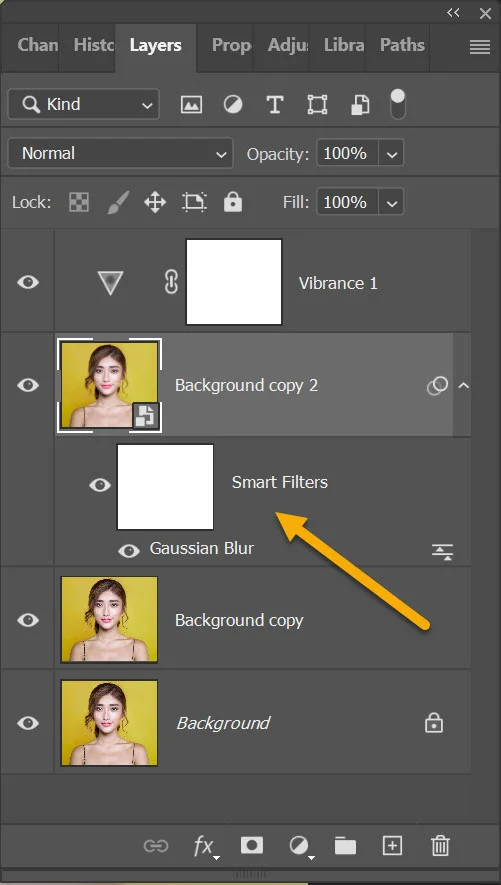Lock all padlock icon
501x885 pixels.
(x=232, y=201)
